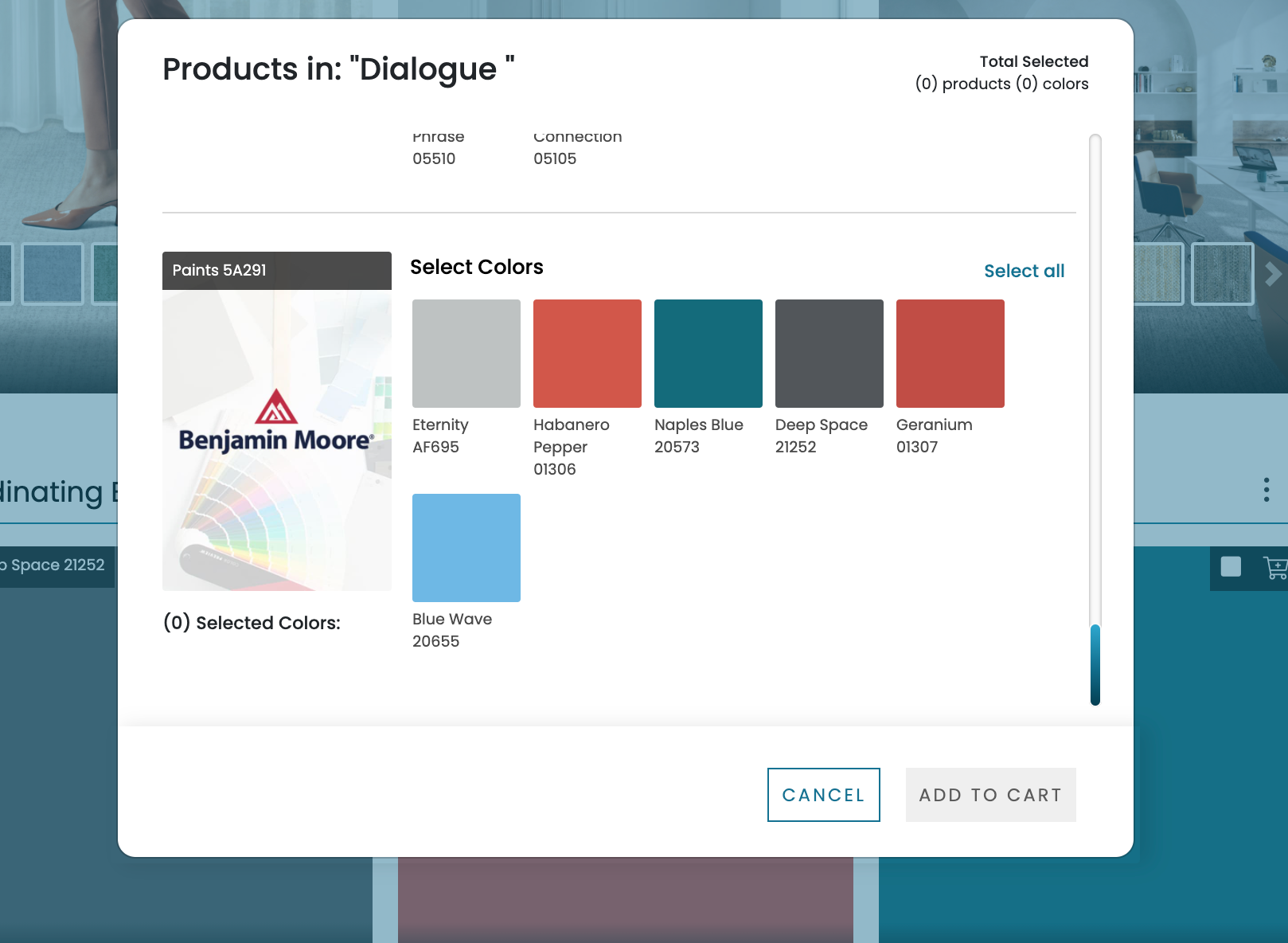Click the Space 21252 tag behind dialog
The width and height of the screenshot is (1288, 943).
(x=56, y=565)
